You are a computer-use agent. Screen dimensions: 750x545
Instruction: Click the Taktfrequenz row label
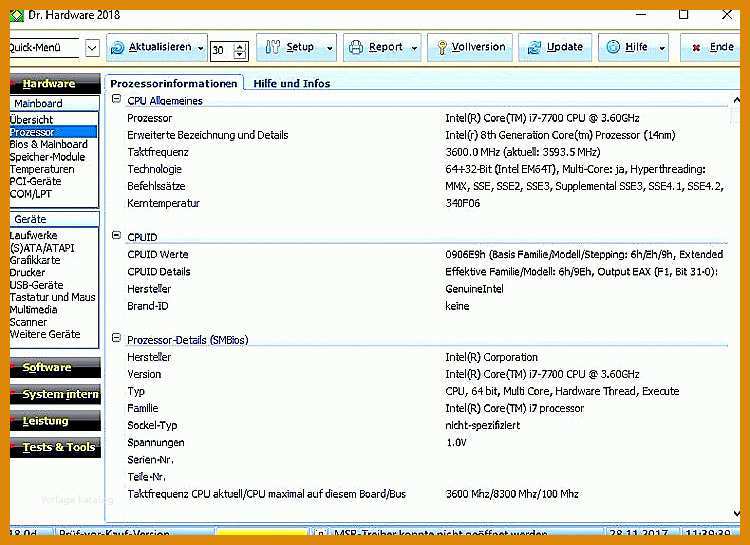[x=158, y=152]
